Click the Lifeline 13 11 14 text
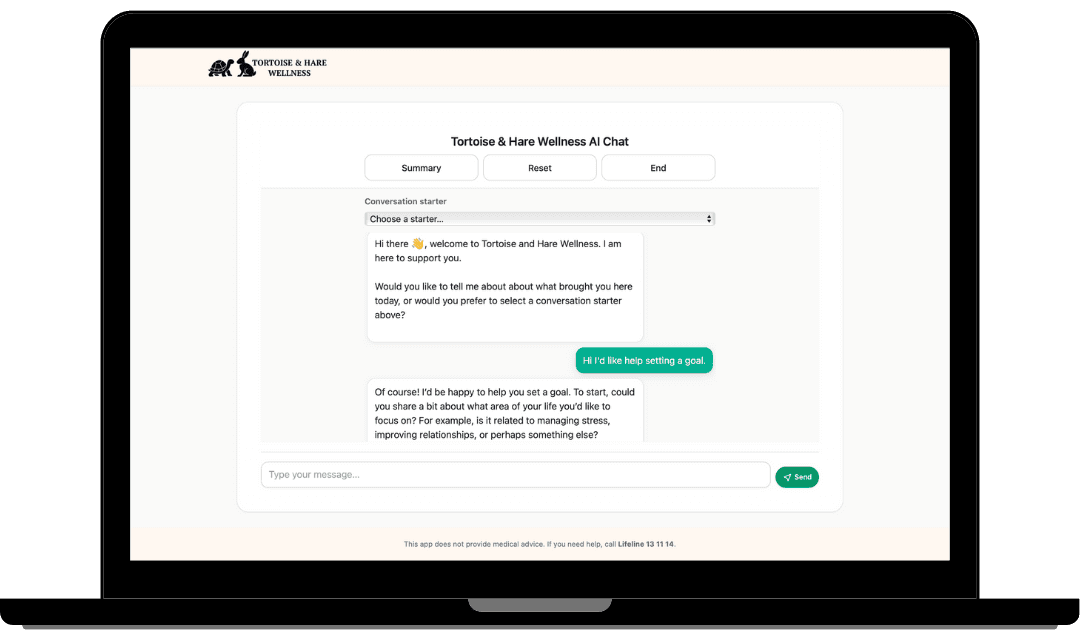 click(645, 544)
